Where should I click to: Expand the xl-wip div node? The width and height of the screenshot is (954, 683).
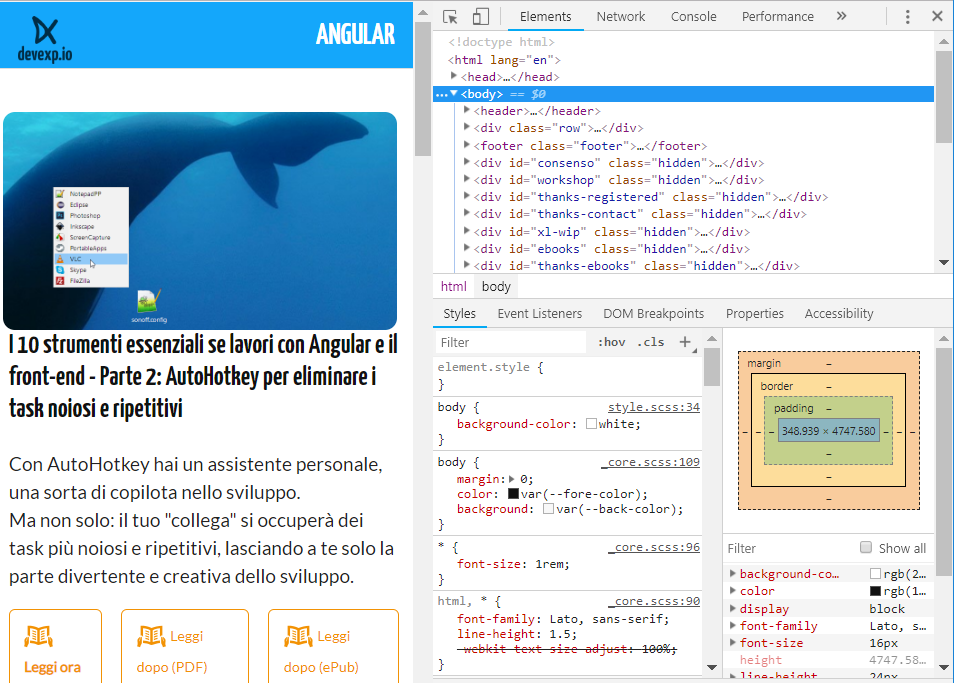pyautogui.click(x=467, y=231)
